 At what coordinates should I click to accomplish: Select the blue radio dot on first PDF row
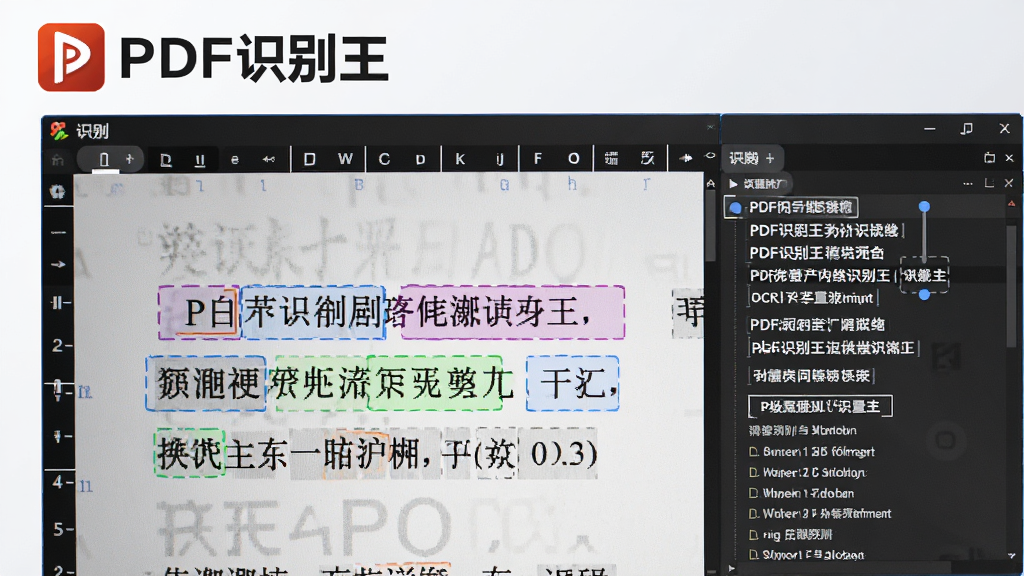(x=735, y=208)
